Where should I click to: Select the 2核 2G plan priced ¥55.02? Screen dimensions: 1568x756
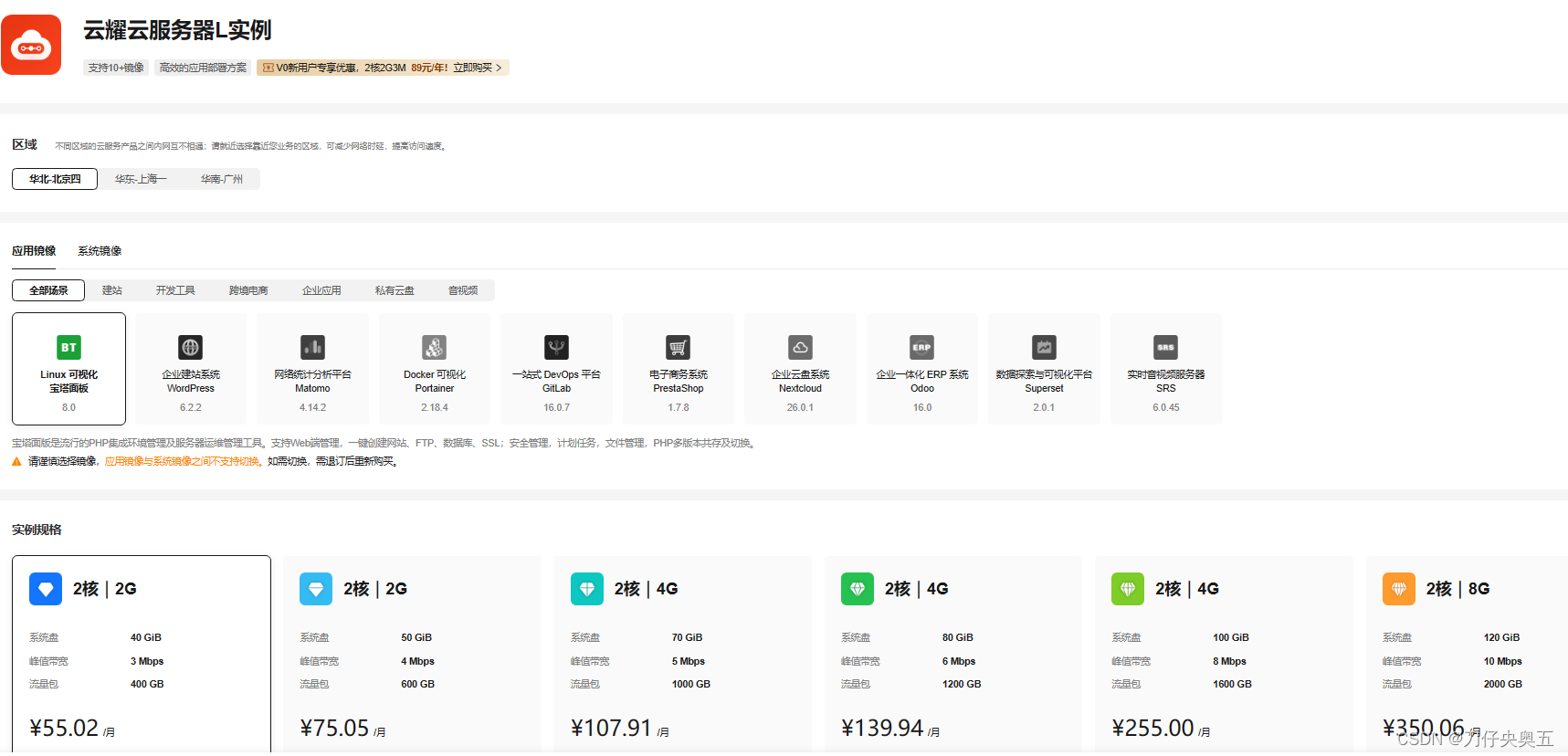pos(142,654)
